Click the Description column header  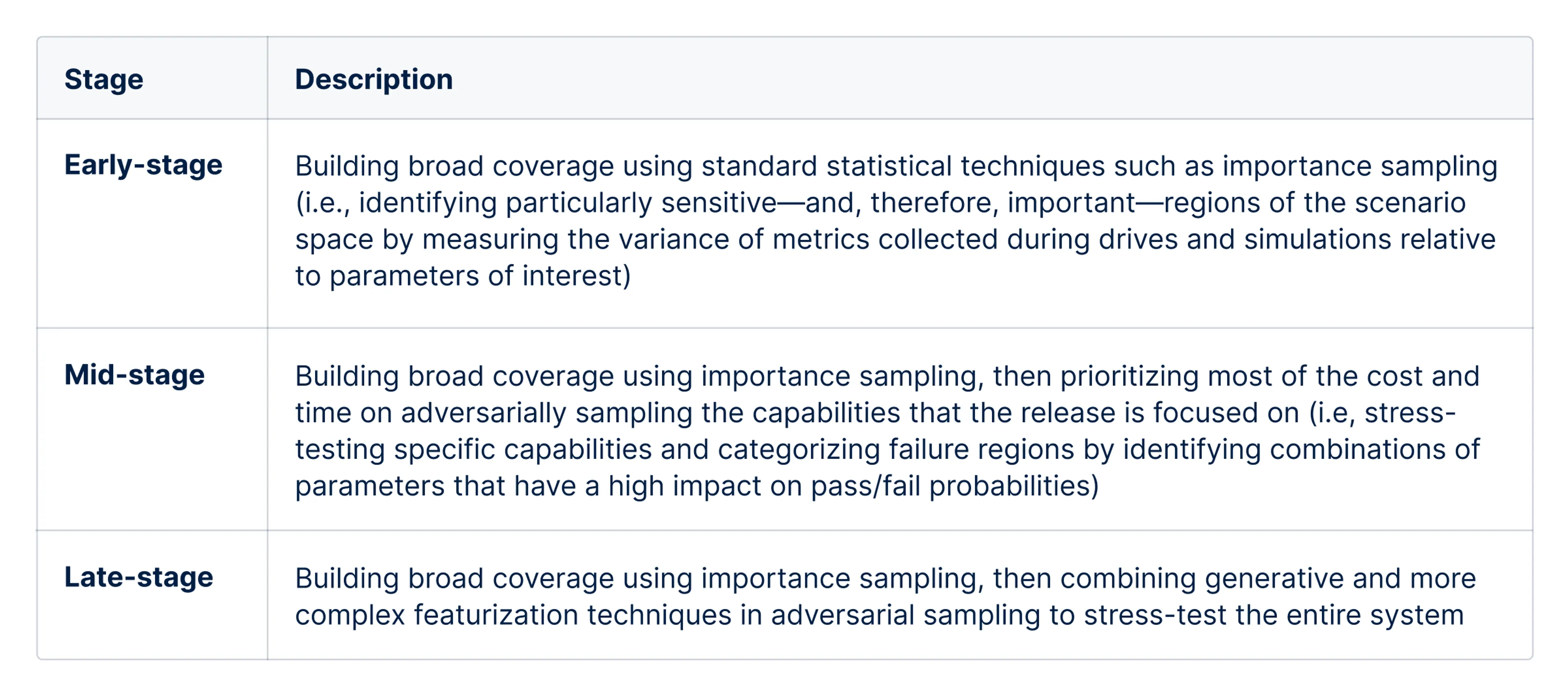click(374, 79)
